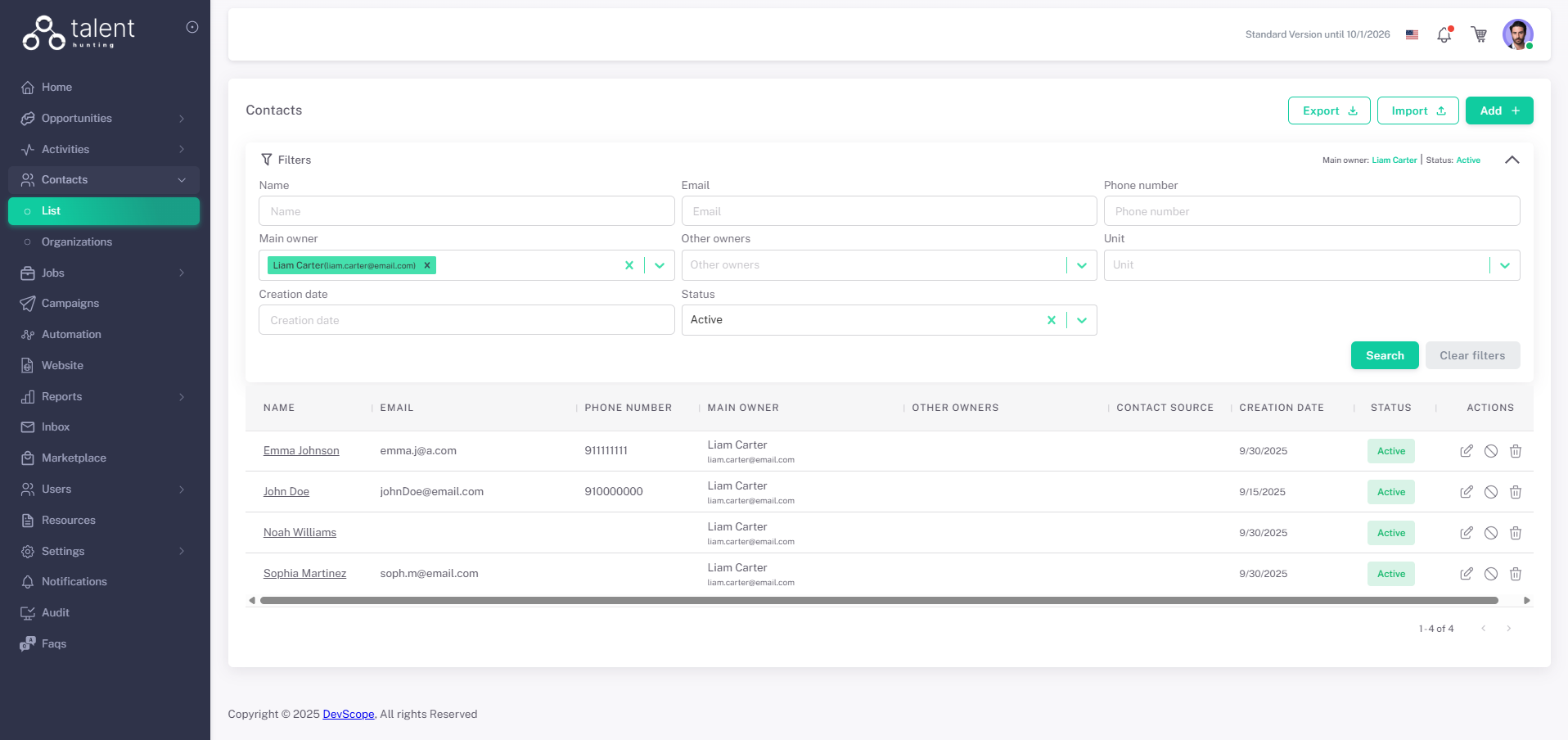Viewport: 1568px width, 740px height.
Task: Open the shopping cart icon
Action: pos(1479,34)
